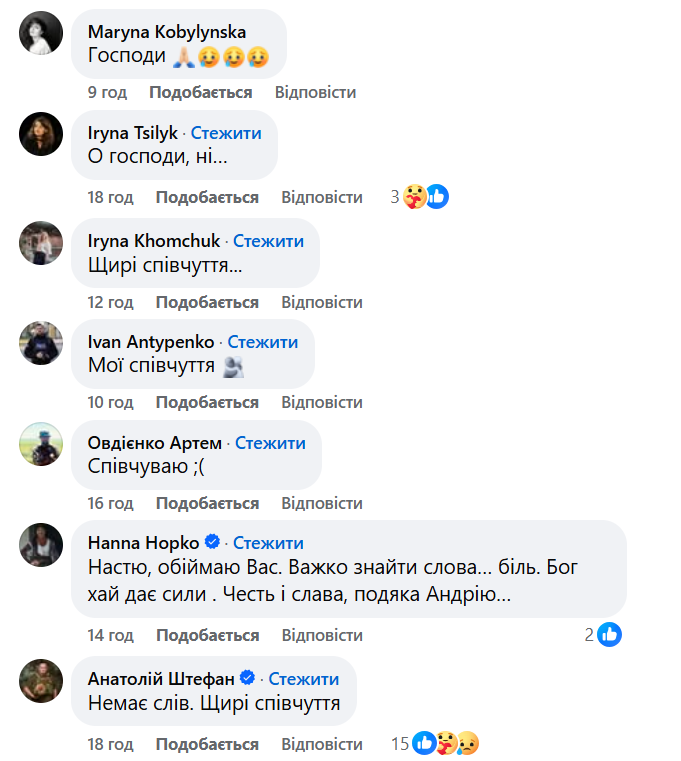681x761 pixels.
Task: View reaction emojis on Анатолій Штефан's comment
Action: click(447, 744)
